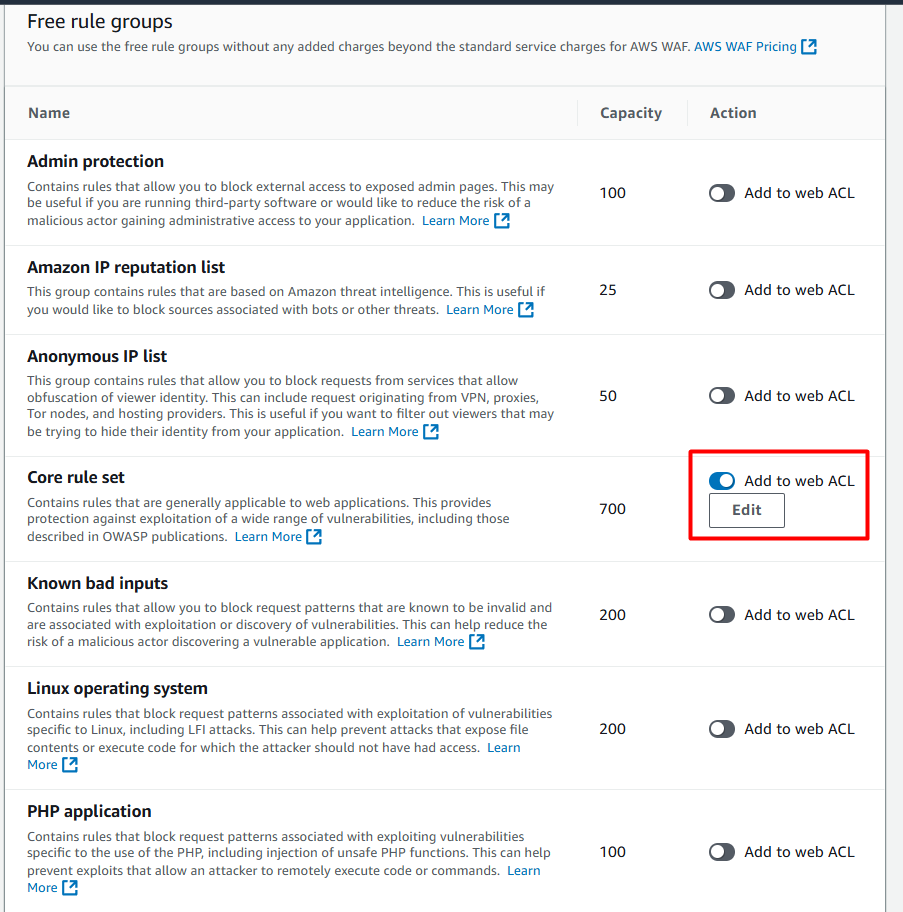Open AWS WAF Pricing external link icon
The width and height of the screenshot is (903, 912).
[810, 46]
